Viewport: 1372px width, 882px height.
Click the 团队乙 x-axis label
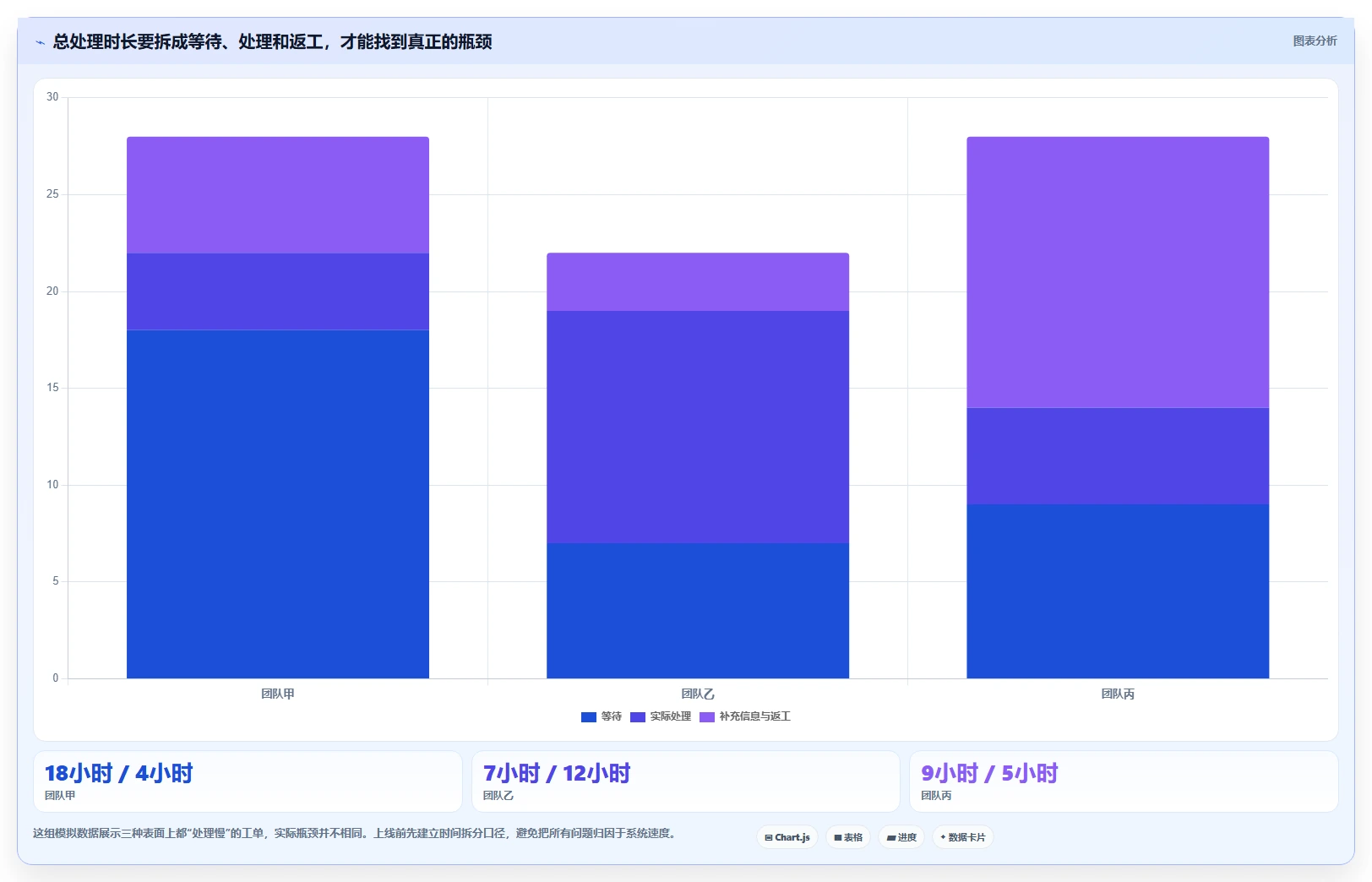(x=698, y=694)
